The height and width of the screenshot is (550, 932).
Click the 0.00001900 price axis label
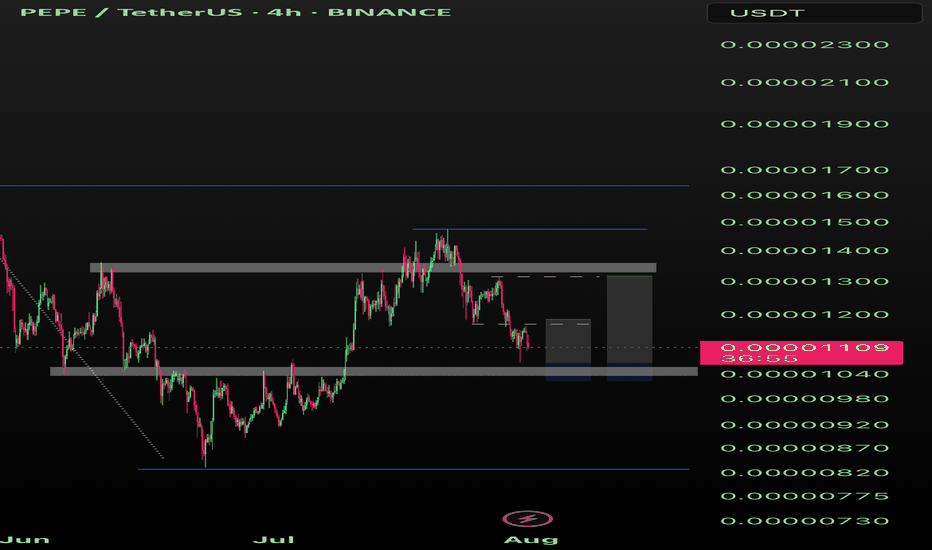click(x=805, y=124)
